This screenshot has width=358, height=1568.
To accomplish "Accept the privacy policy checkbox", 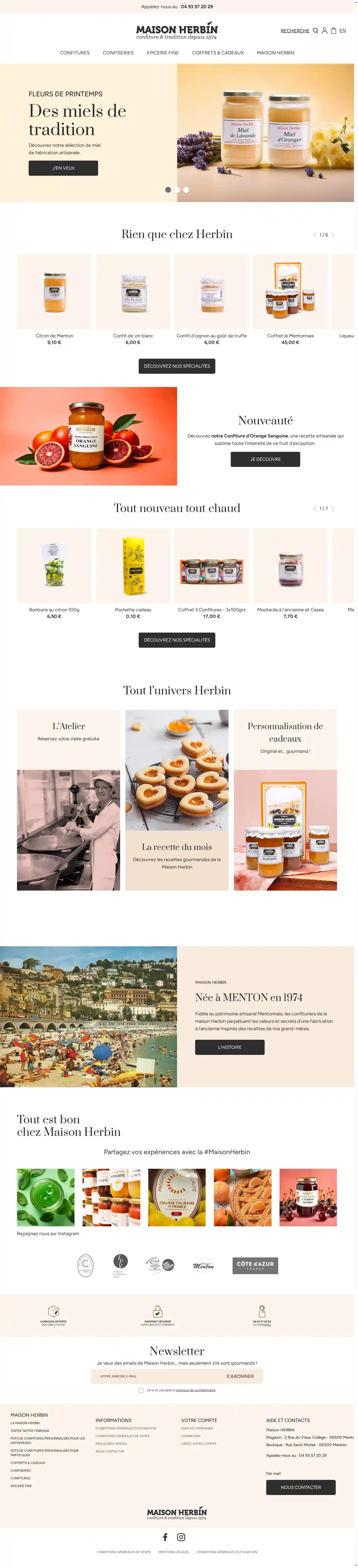I will coord(141,1390).
